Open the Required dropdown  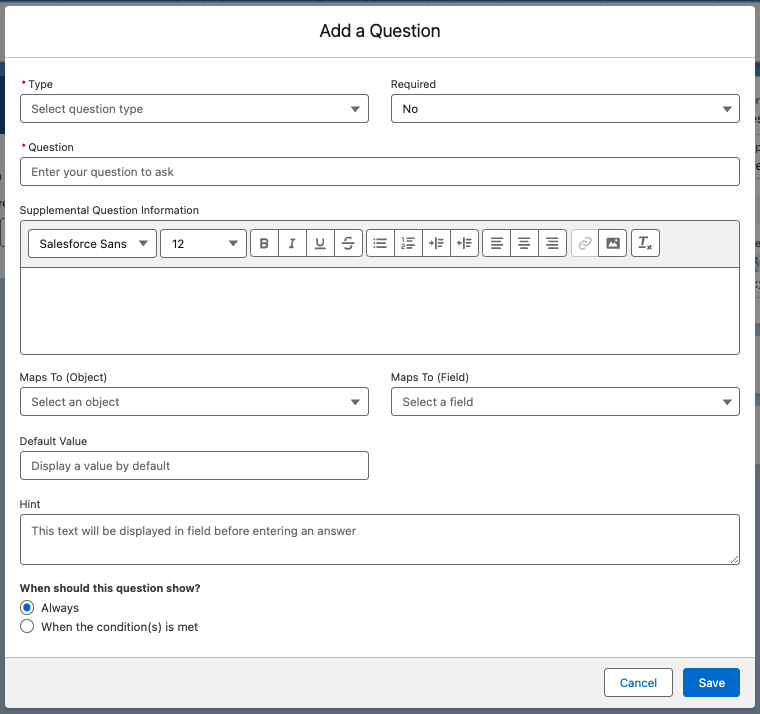(565, 109)
